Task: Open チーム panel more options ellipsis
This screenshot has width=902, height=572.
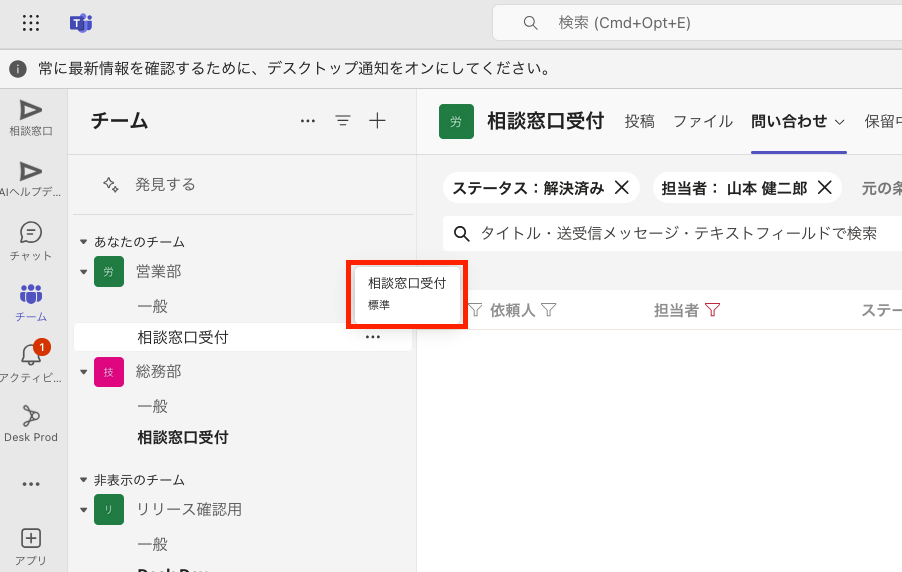Action: (308, 121)
